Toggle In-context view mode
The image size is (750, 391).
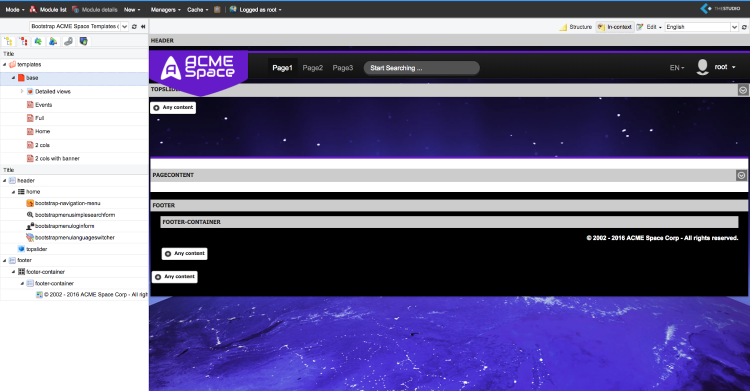pyautogui.click(x=615, y=27)
